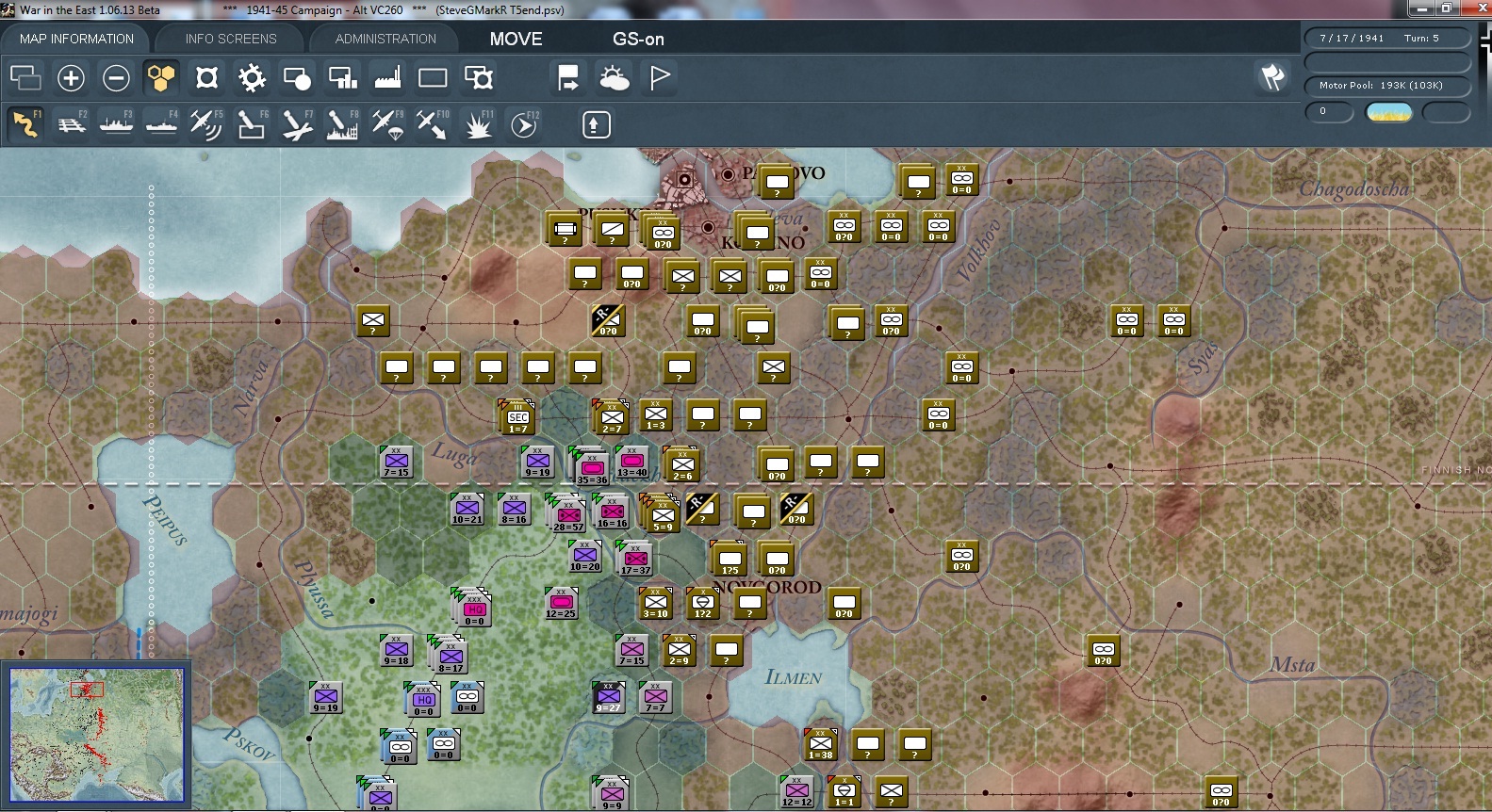Select the 16=16 panzer unit

(611, 512)
